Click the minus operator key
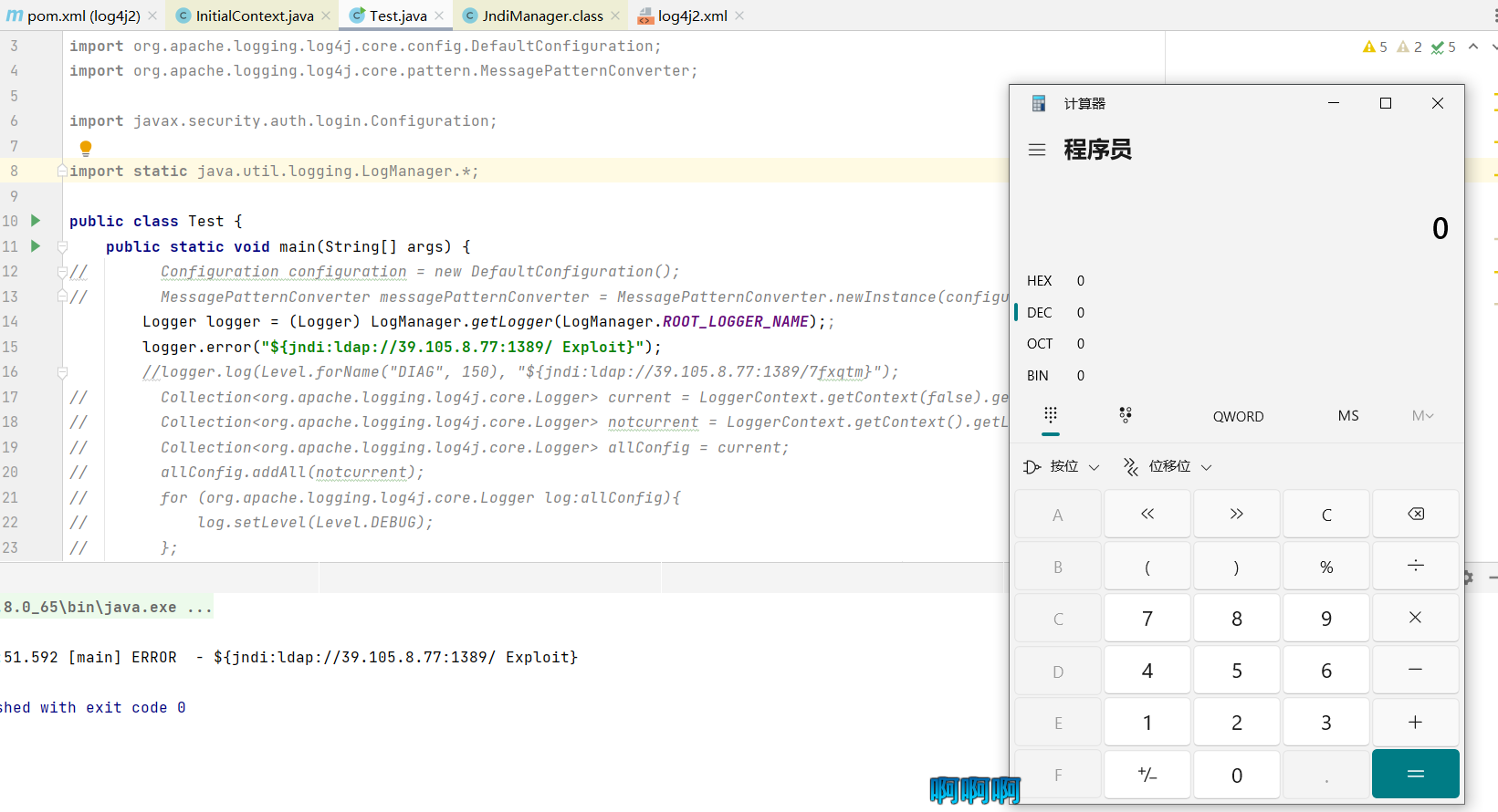 pos(1416,671)
